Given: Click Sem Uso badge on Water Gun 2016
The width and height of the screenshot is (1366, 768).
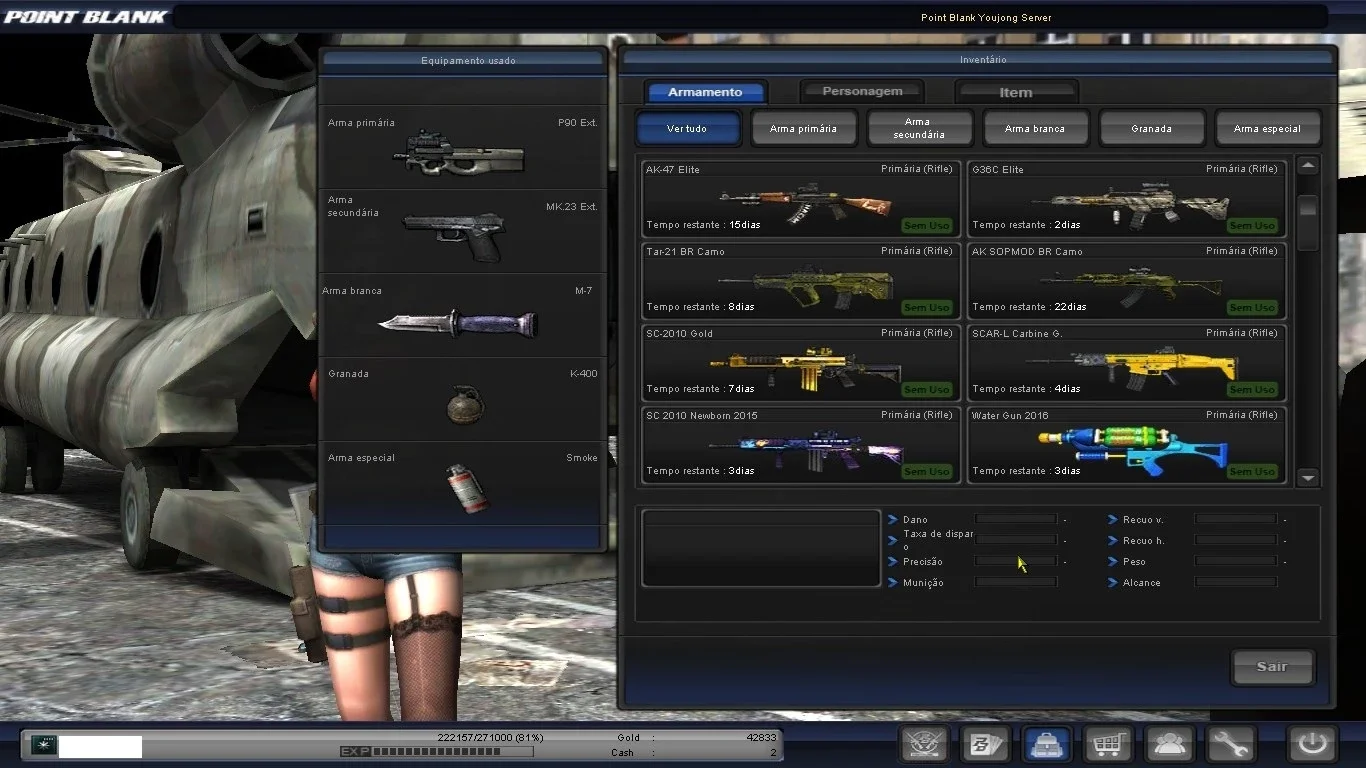Looking at the screenshot, I should point(1253,471).
